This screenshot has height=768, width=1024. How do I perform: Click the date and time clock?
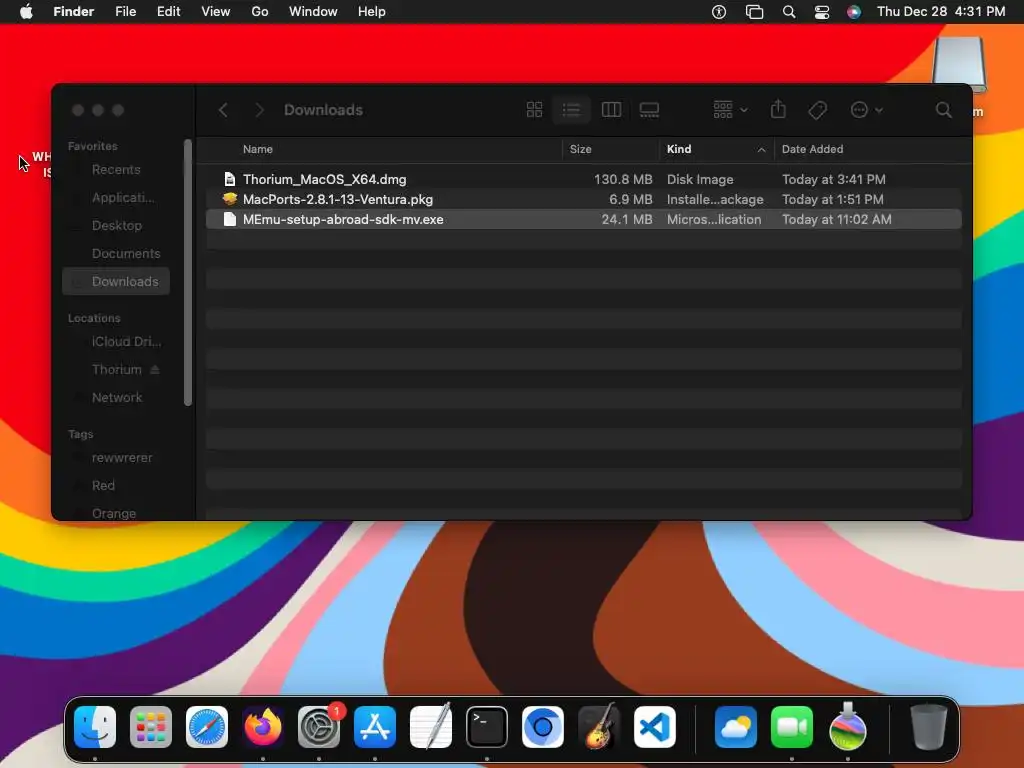pyautogui.click(x=941, y=12)
